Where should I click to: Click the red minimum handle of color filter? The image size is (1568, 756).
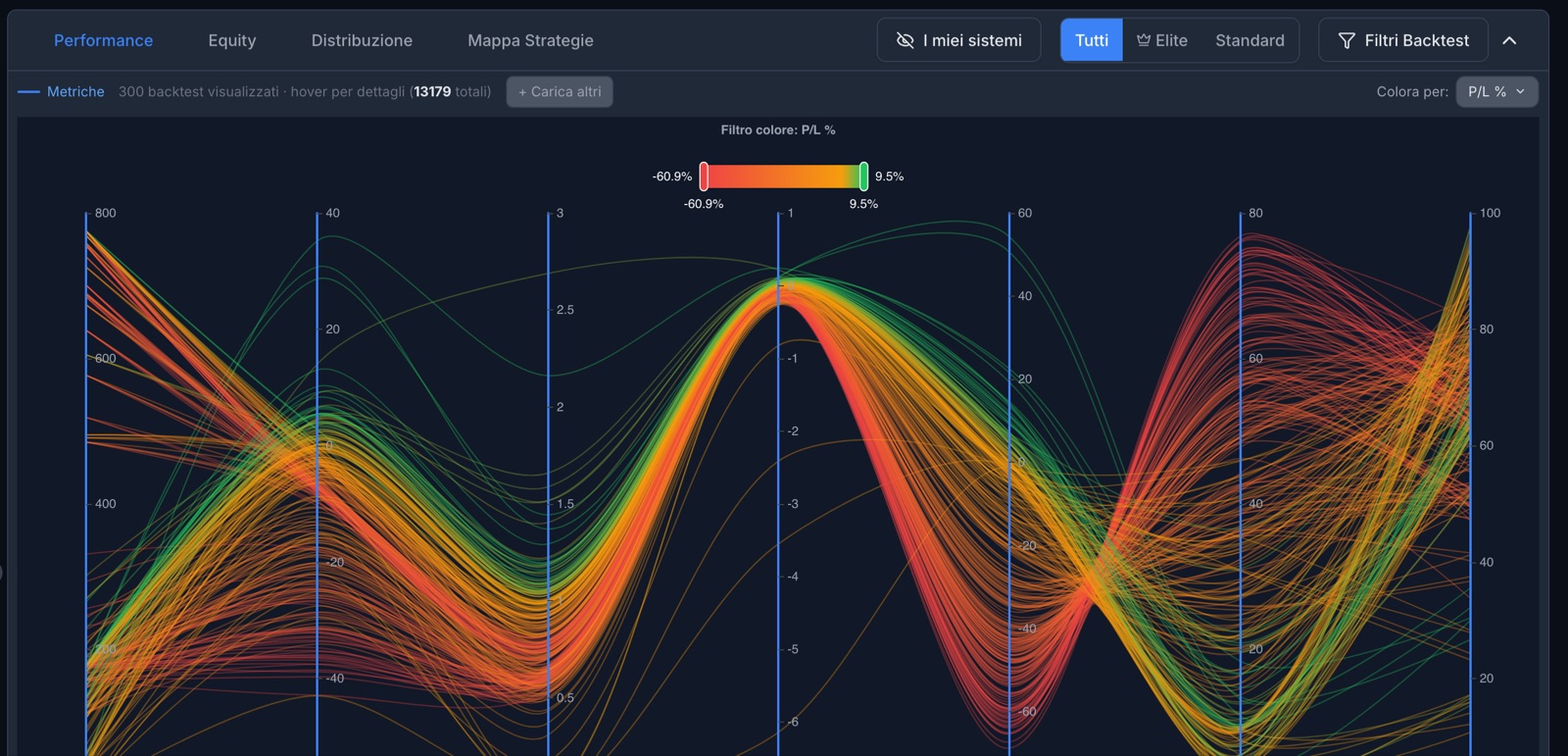[x=704, y=176]
